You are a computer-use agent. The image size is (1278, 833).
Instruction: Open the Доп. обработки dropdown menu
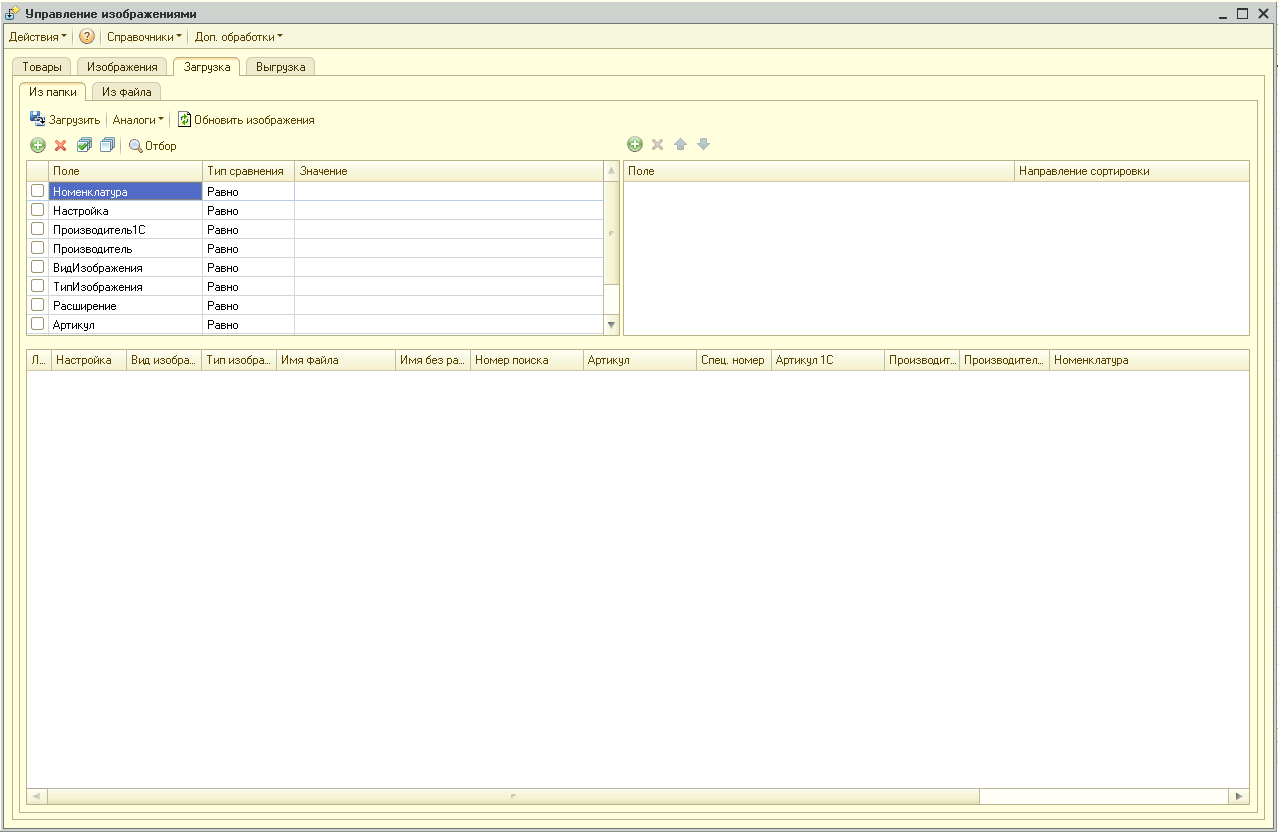click(x=238, y=37)
